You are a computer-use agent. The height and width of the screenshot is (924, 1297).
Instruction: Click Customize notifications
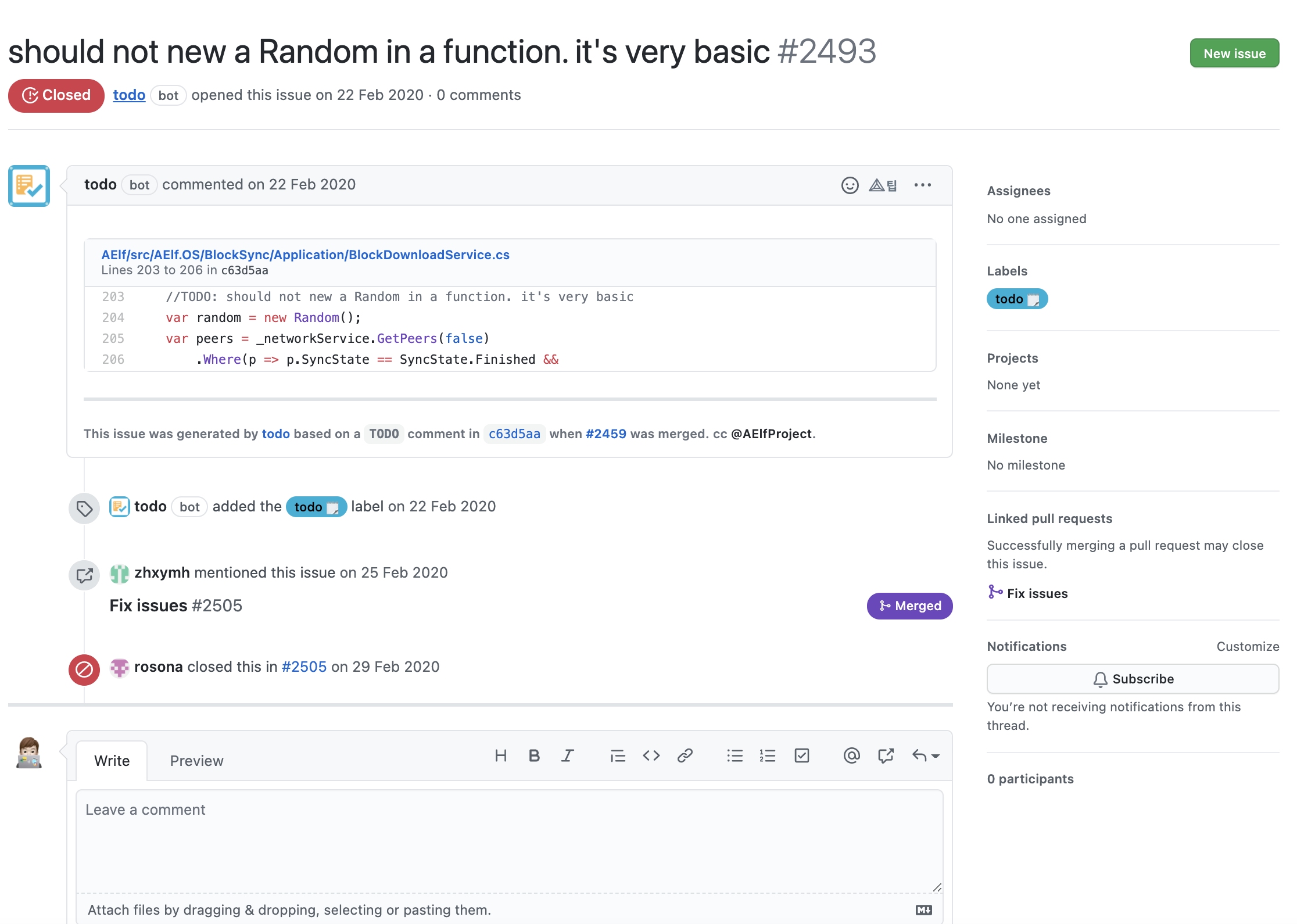tap(1248, 646)
